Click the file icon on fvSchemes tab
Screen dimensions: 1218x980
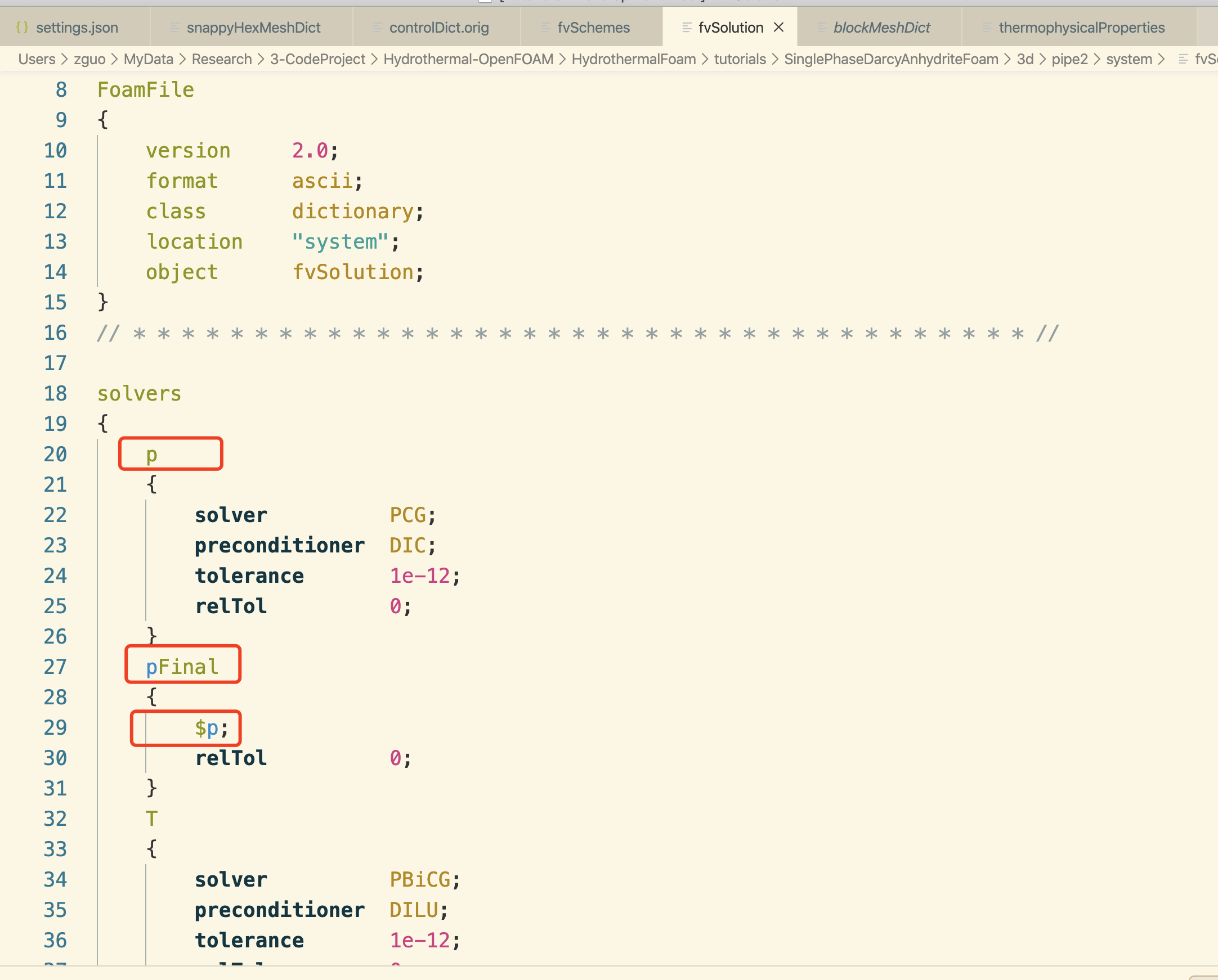[545, 27]
